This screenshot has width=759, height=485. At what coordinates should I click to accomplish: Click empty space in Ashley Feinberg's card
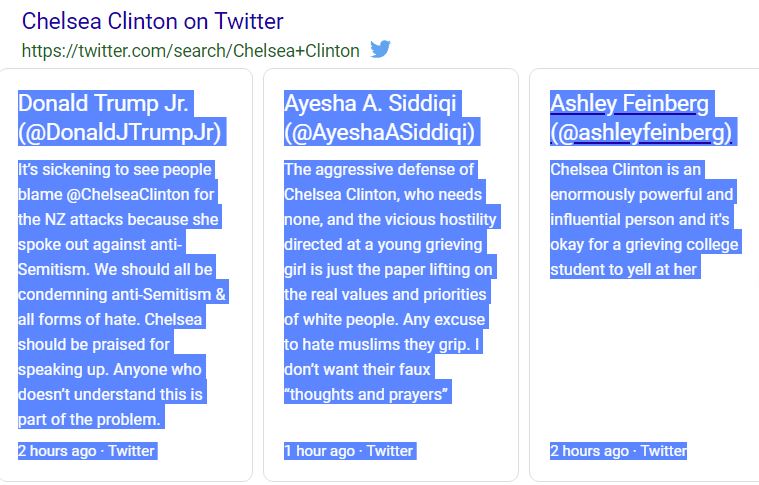pos(641,360)
